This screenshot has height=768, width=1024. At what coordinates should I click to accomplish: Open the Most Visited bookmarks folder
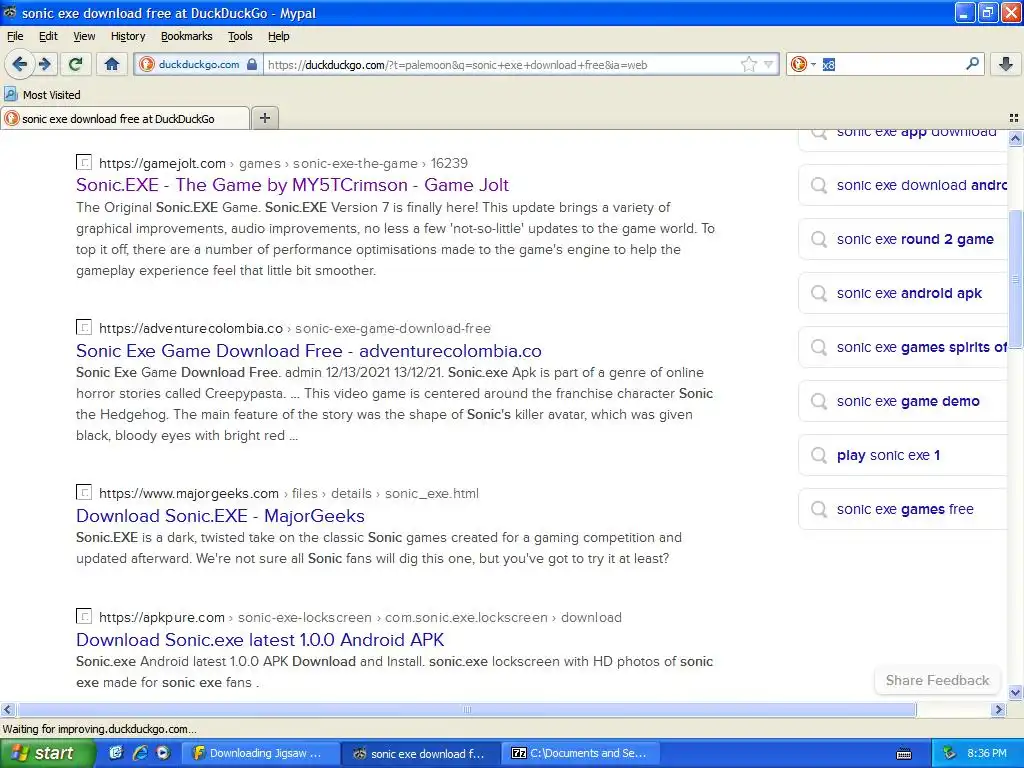pyautogui.click(x=42, y=95)
